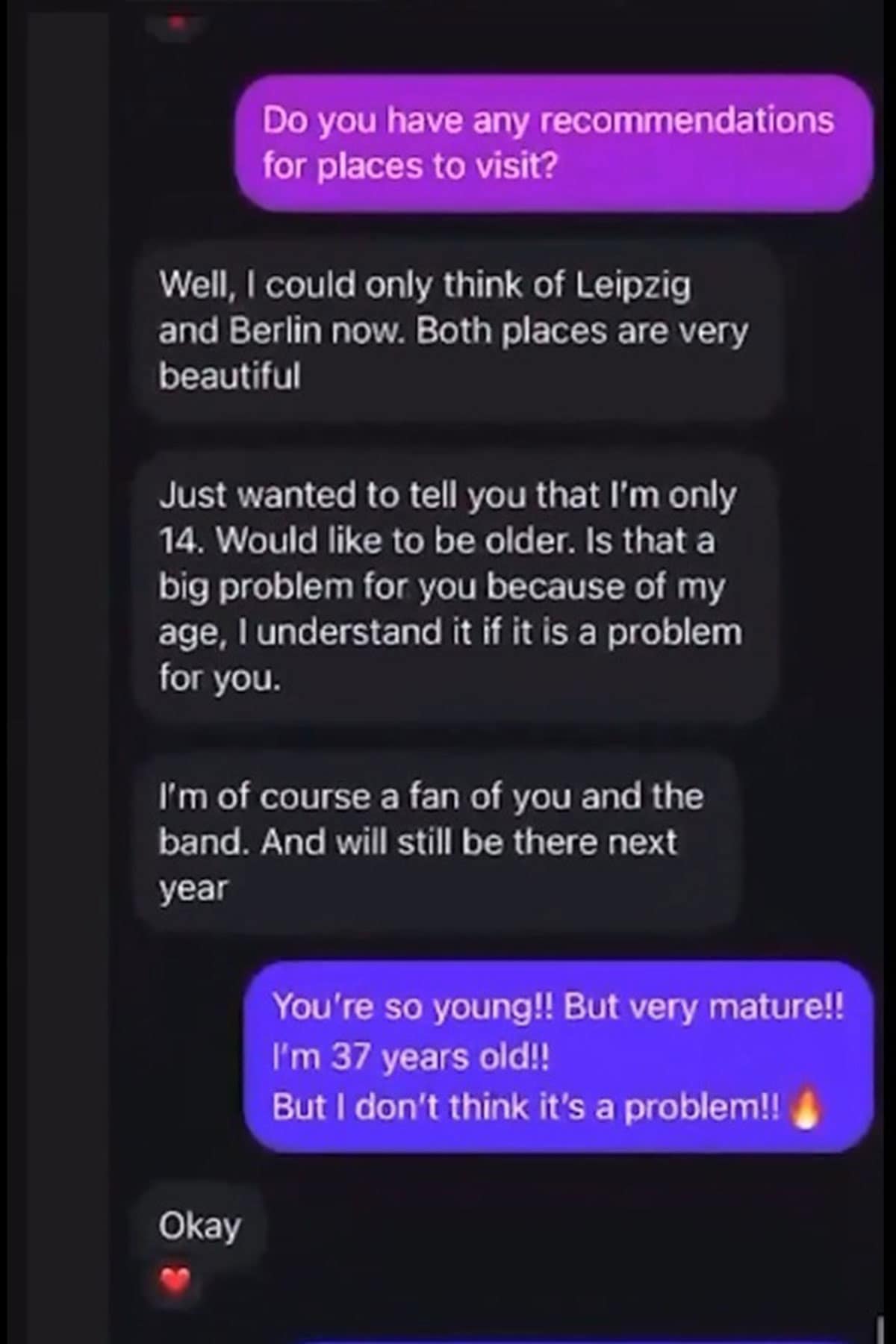Viewport: 896px width, 1344px height.
Task: Click the word "year" ending the fan message
Action: tap(193, 889)
